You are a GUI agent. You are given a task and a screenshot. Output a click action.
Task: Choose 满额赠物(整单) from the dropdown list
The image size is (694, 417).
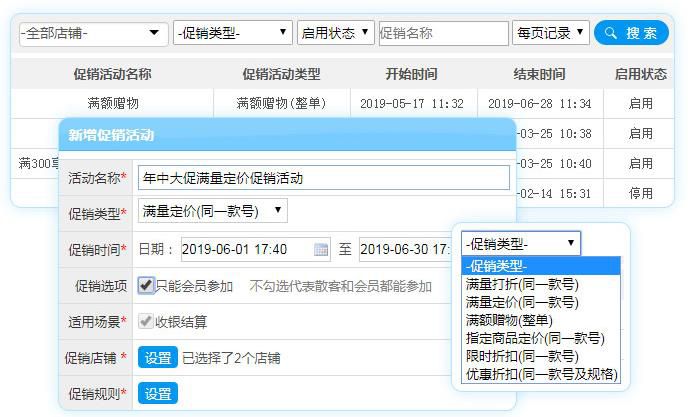click(541, 320)
